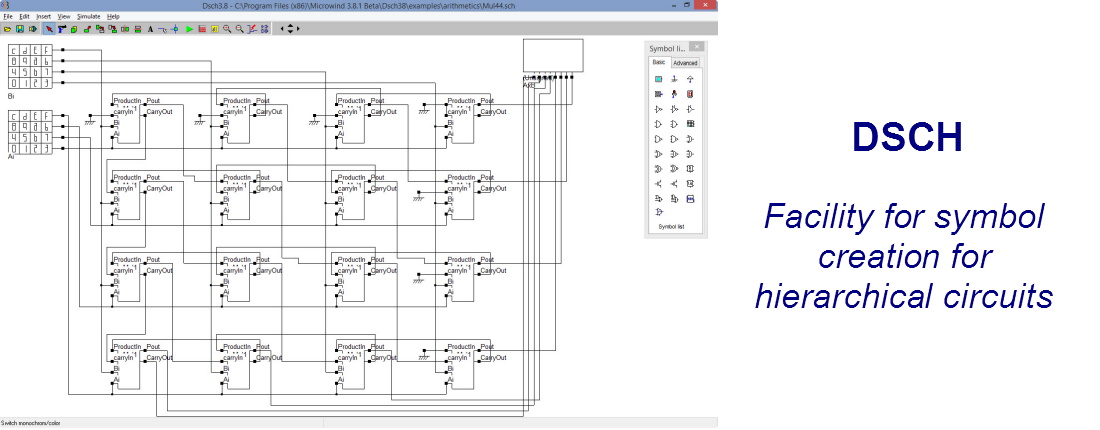Viewport: 1100px width, 430px height.
Task: Open the View menu
Action: tap(64, 16)
